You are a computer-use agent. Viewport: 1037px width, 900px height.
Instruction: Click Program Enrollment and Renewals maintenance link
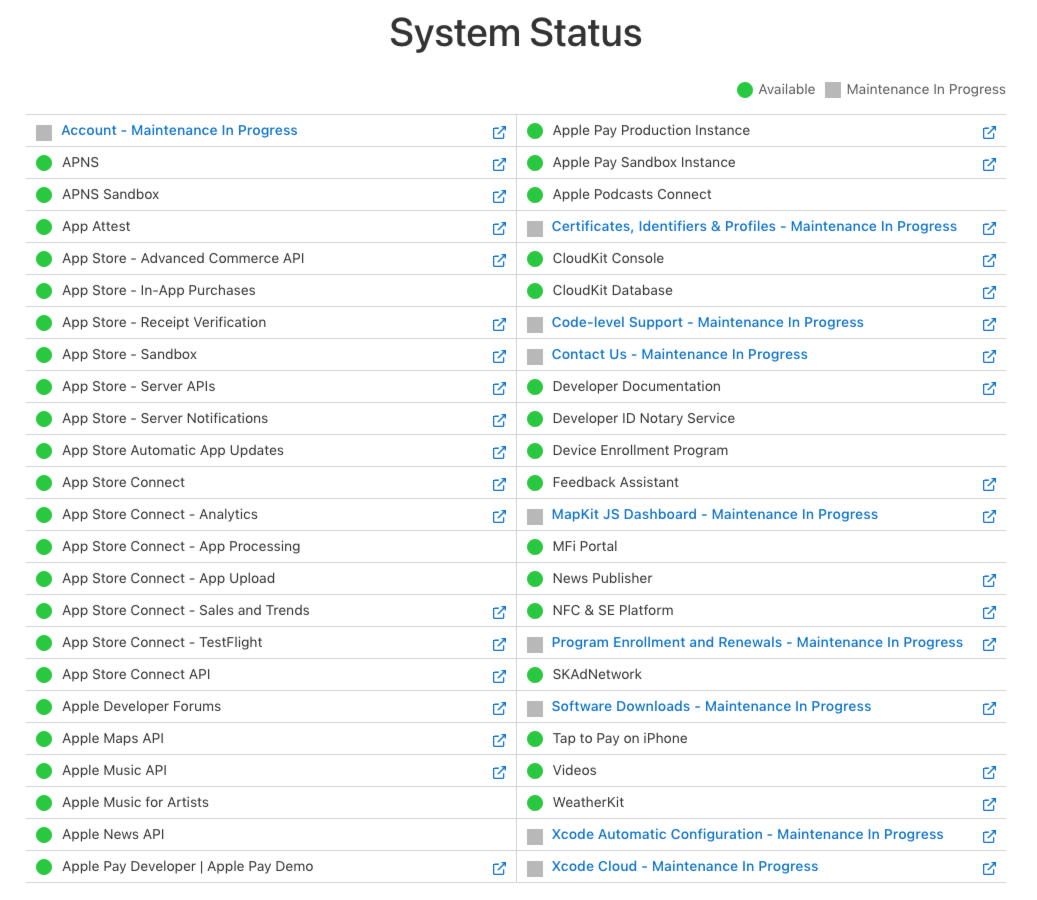pyautogui.click(x=757, y=642)
